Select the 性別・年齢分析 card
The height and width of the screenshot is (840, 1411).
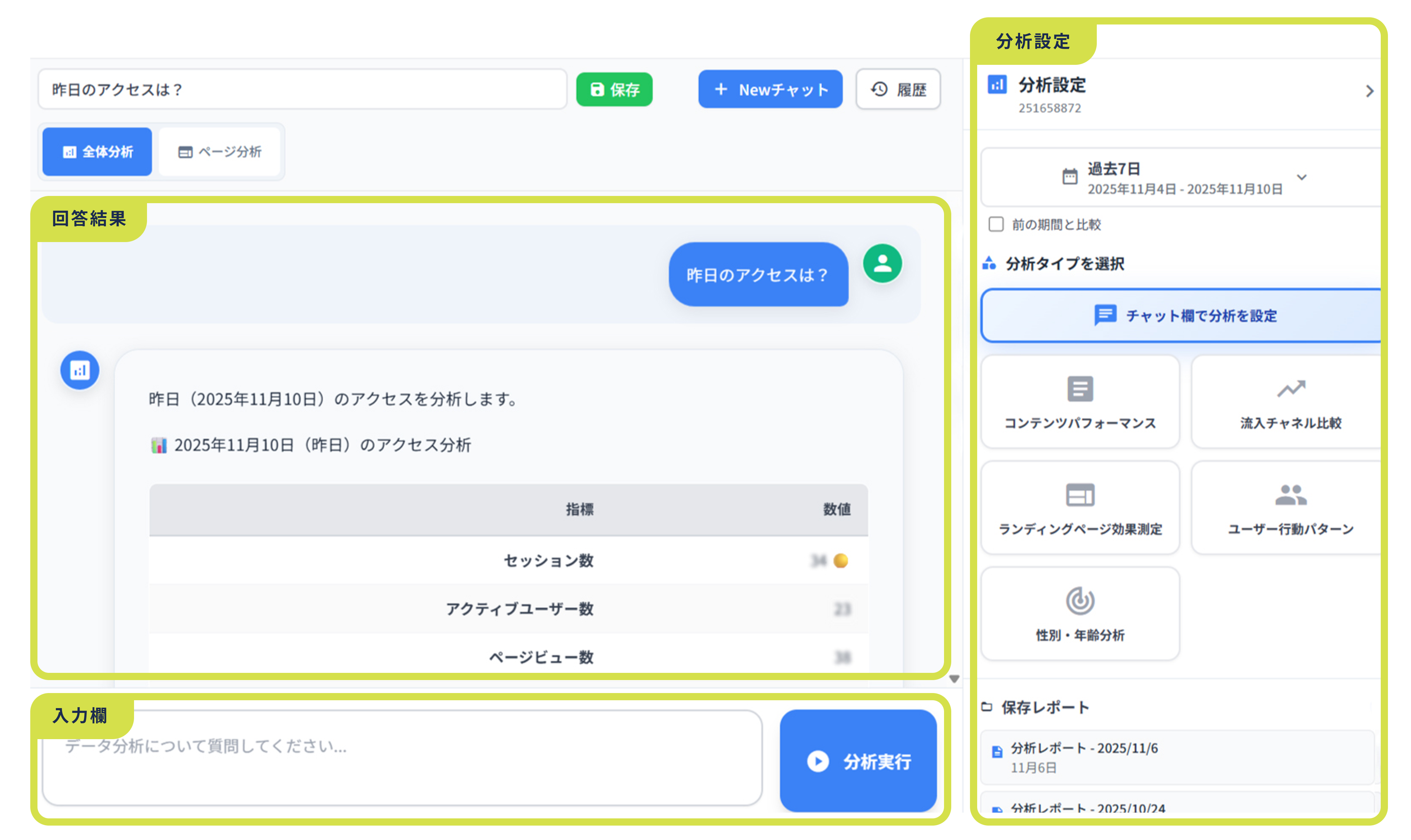(1080, 613)
